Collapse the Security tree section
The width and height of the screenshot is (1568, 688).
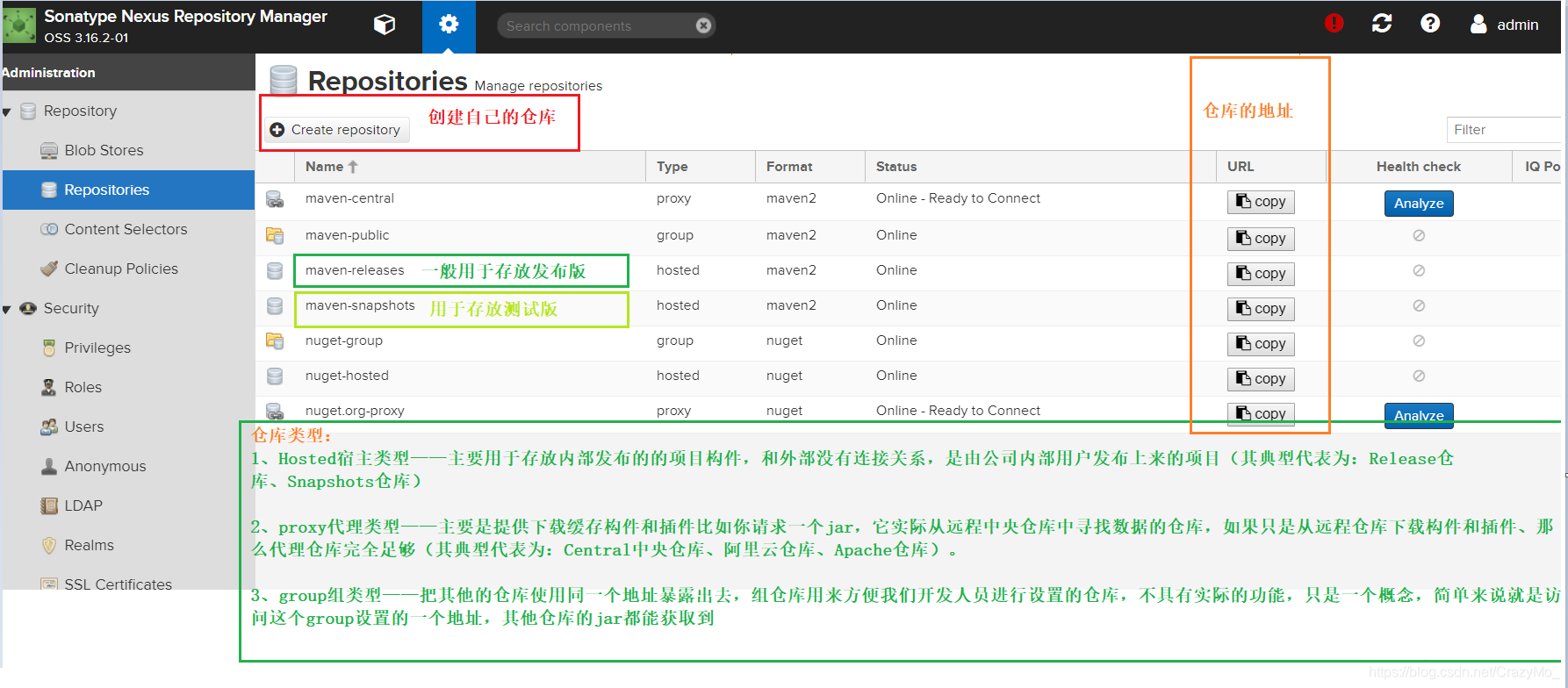click(x=7, y=309)
